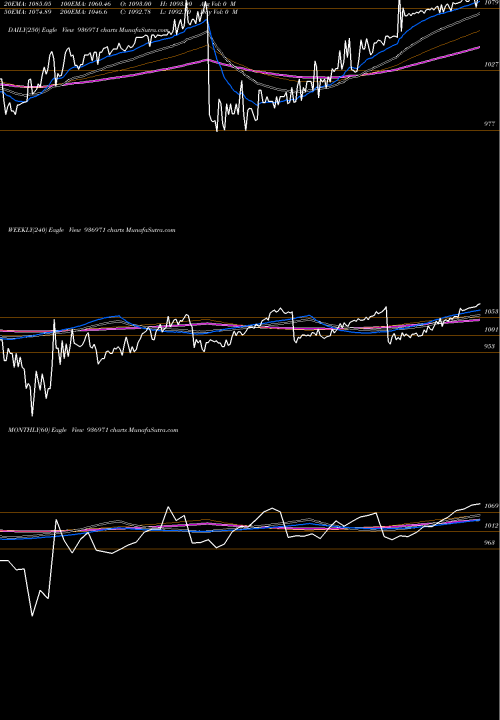The height and width of the screenshot is (720, 500).
Task: Click the close price 'C:' value
Action: [x=135, y=12]
